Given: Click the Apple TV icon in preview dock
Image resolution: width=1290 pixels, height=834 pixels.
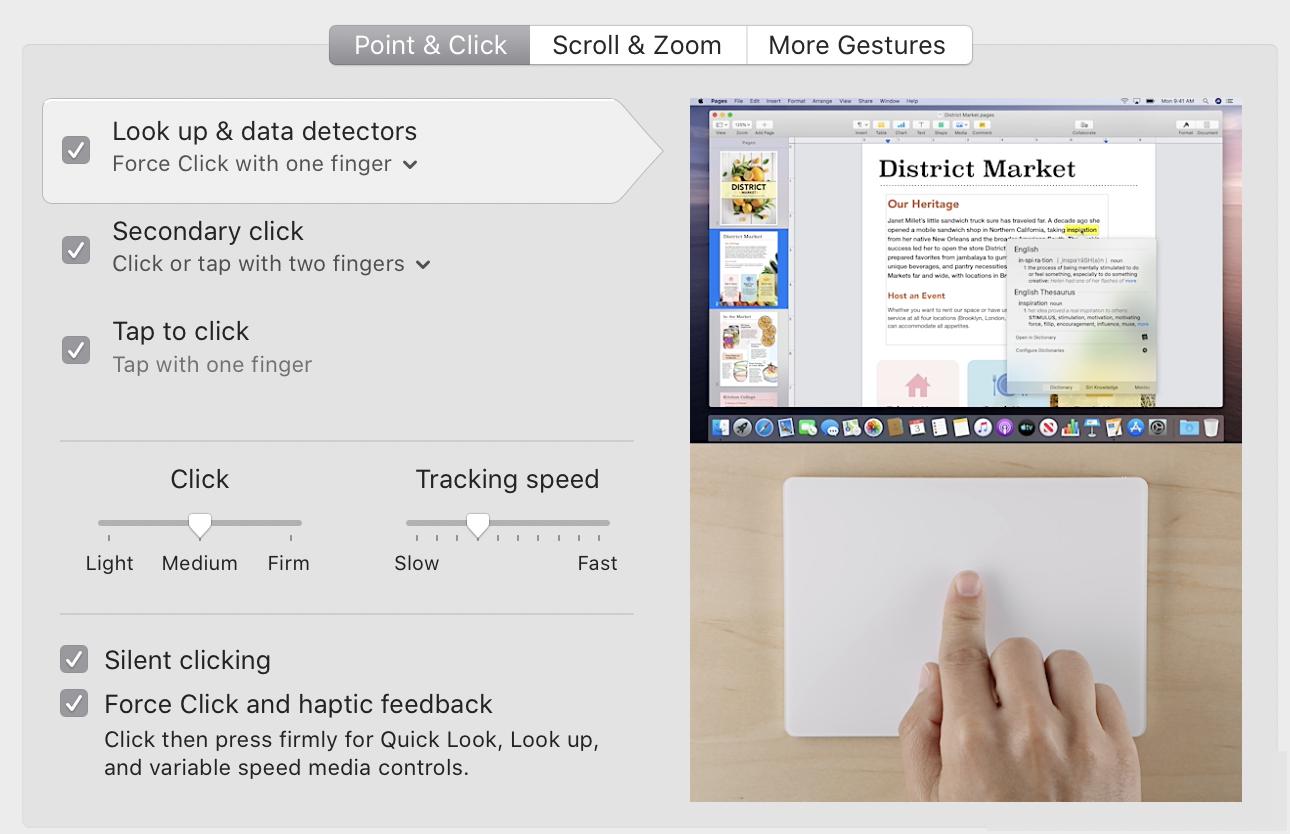Looking at the screenshot, I should [x=1027, y=427].
